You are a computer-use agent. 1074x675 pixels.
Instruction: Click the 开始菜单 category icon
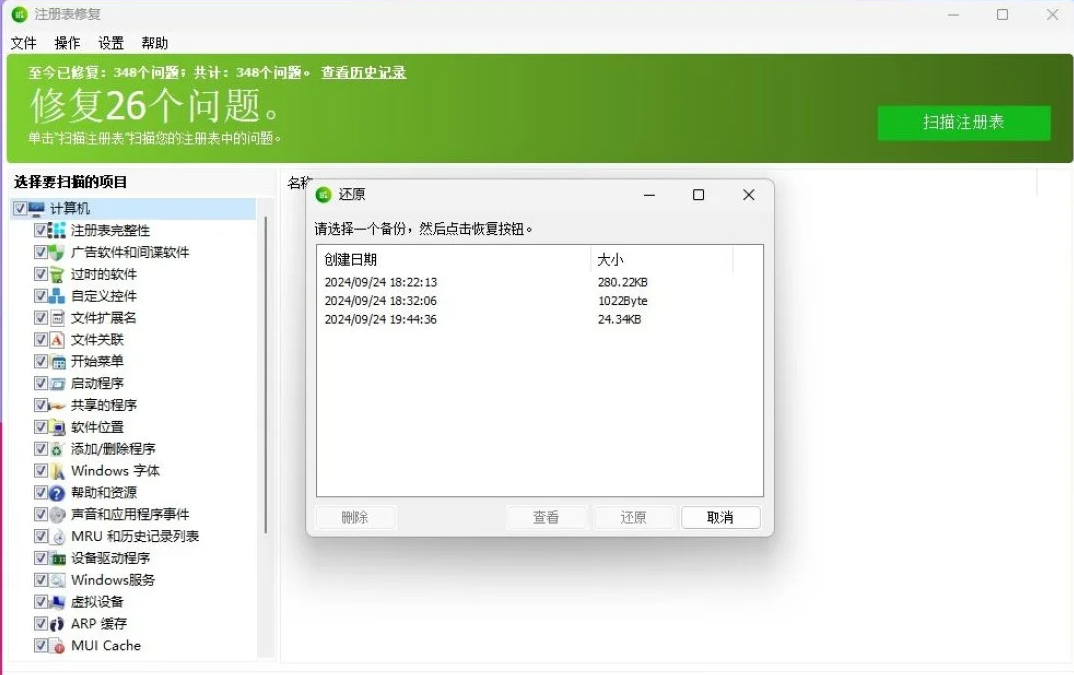point(57,361)
